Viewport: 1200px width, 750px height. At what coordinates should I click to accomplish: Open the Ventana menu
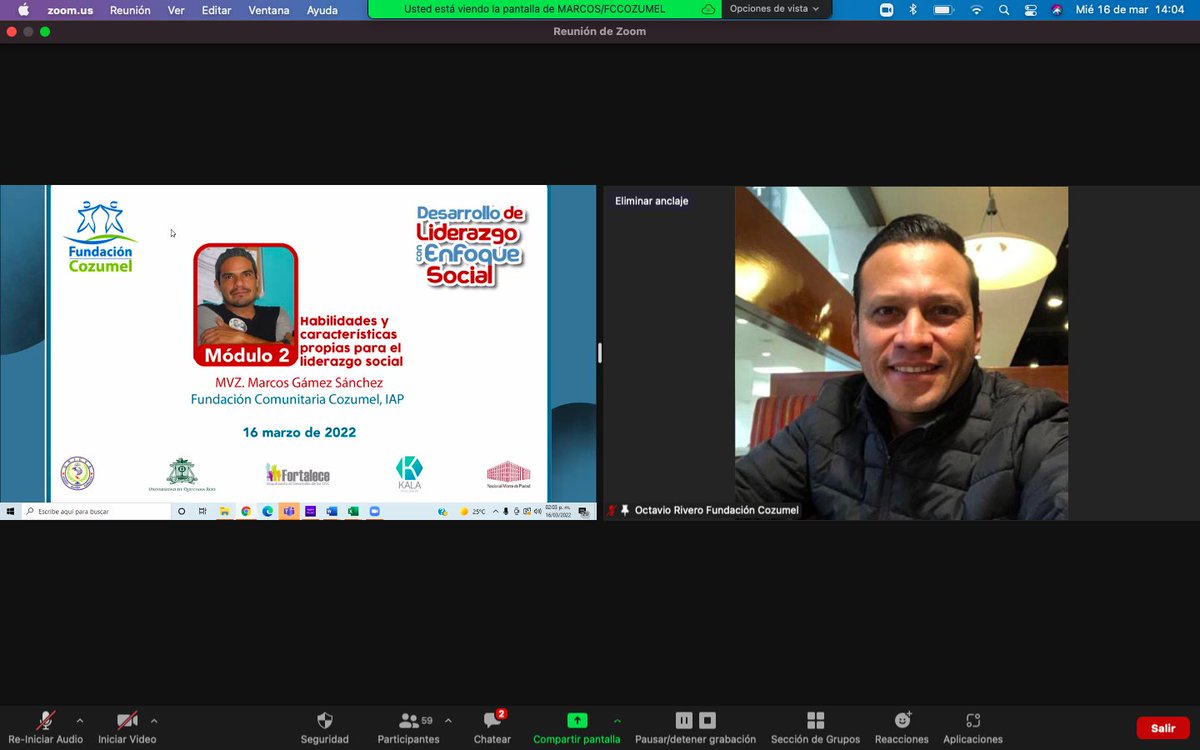(269, 10)
